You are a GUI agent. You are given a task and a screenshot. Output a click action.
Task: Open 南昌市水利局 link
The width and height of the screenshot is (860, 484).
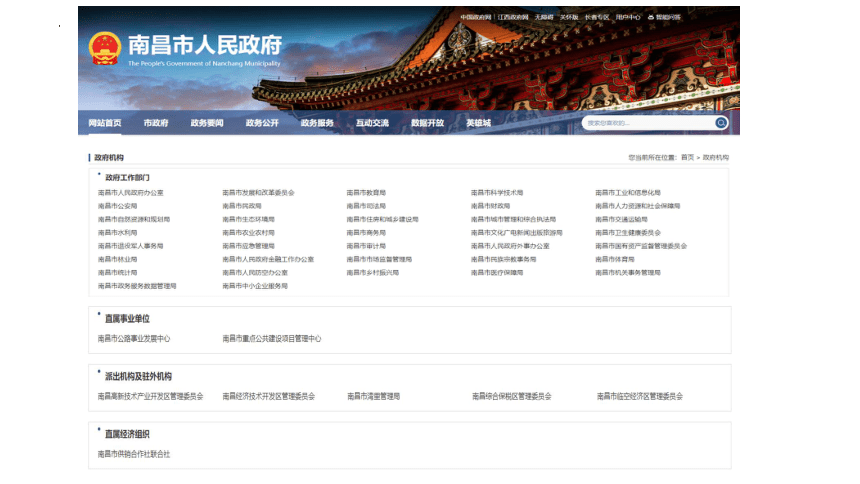pyautogui.click(x=117, y=233)
